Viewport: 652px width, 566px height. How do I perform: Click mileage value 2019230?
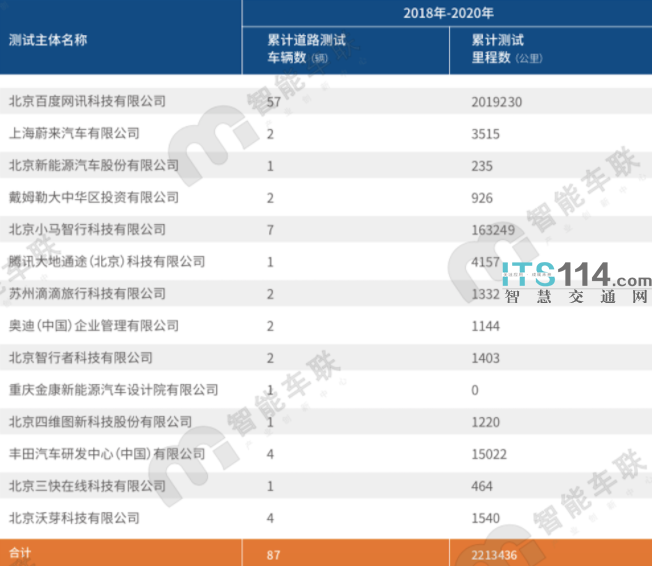coord(496,102)
